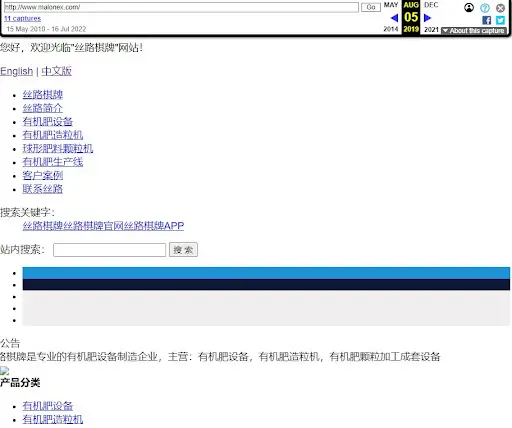The height and width of the screenshot is (428, 512).
Task: Open the 客户案例 navigation link
Action: (x=43, y=175)
